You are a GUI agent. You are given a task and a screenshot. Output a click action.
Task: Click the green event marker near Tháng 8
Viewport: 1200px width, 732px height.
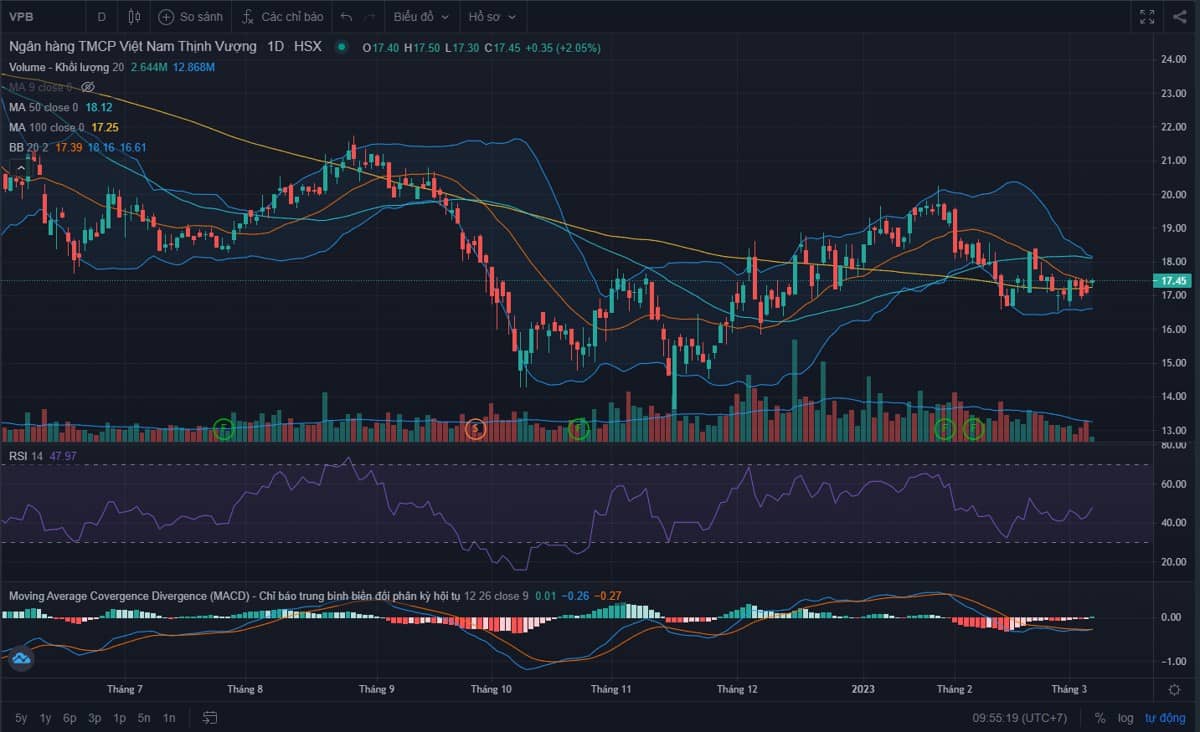[x=224, y=430]
